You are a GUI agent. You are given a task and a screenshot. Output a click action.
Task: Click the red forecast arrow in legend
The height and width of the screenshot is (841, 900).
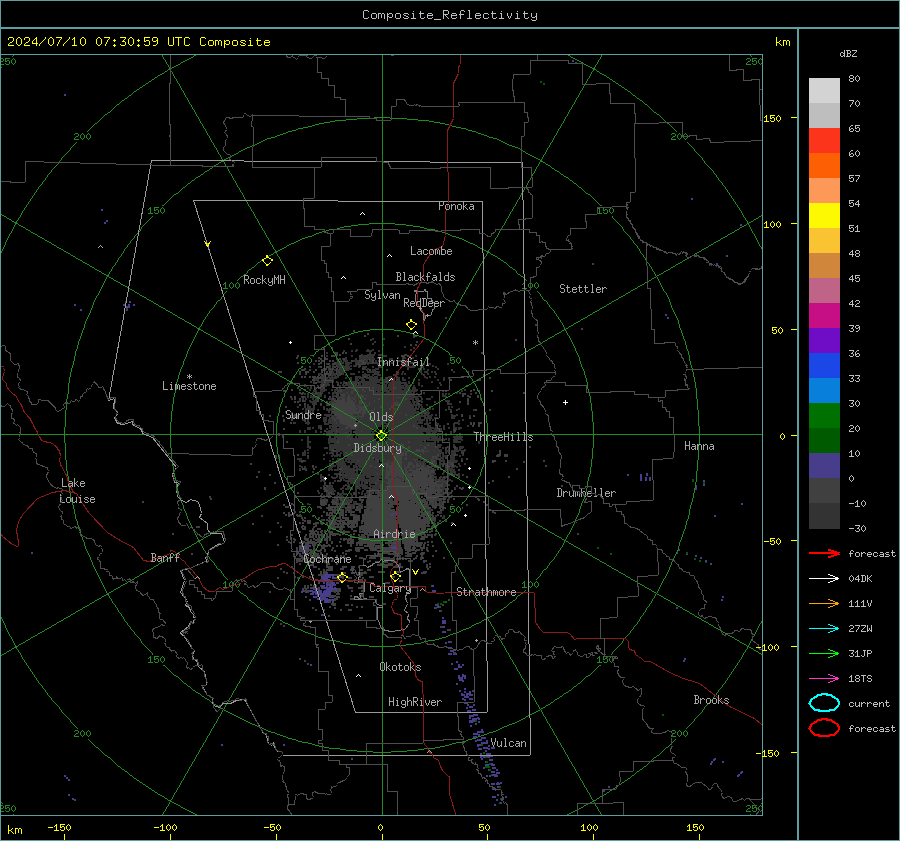824,553
